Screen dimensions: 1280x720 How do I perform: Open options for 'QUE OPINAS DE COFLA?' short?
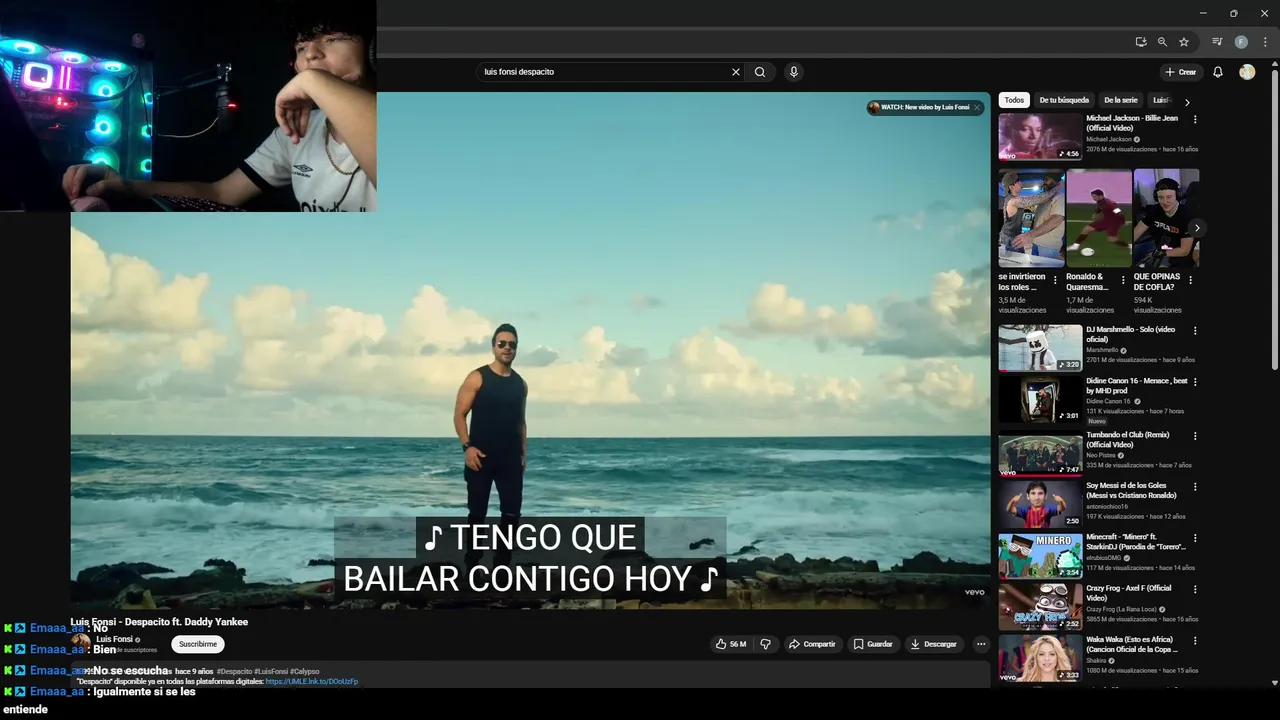pos(1191,280)
